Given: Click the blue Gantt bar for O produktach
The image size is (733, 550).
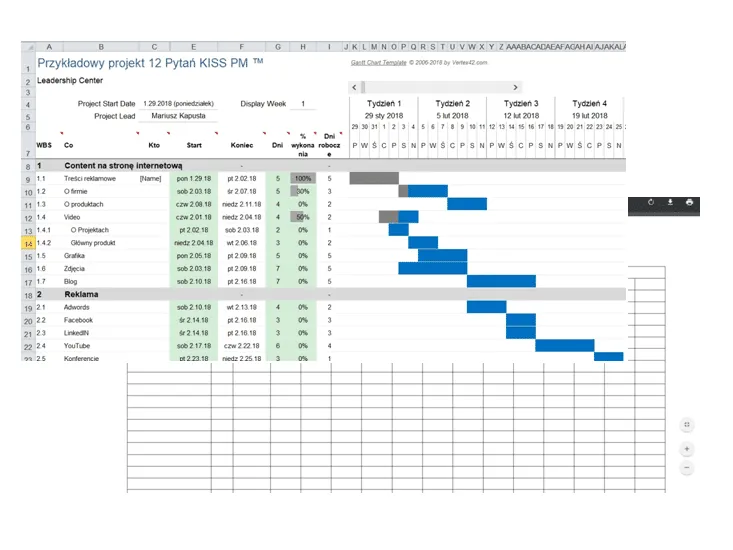Looking at the screenshot, I should pos(467,204).
